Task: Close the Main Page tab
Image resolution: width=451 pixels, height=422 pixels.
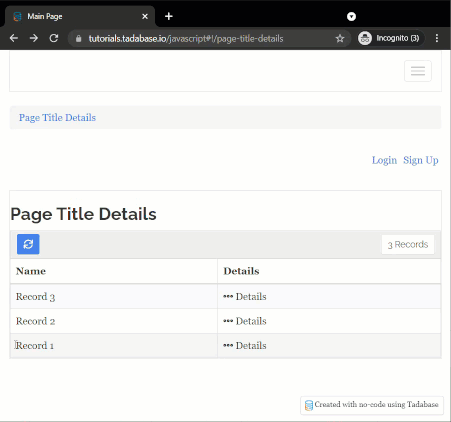Action: (x=145, y=16)
